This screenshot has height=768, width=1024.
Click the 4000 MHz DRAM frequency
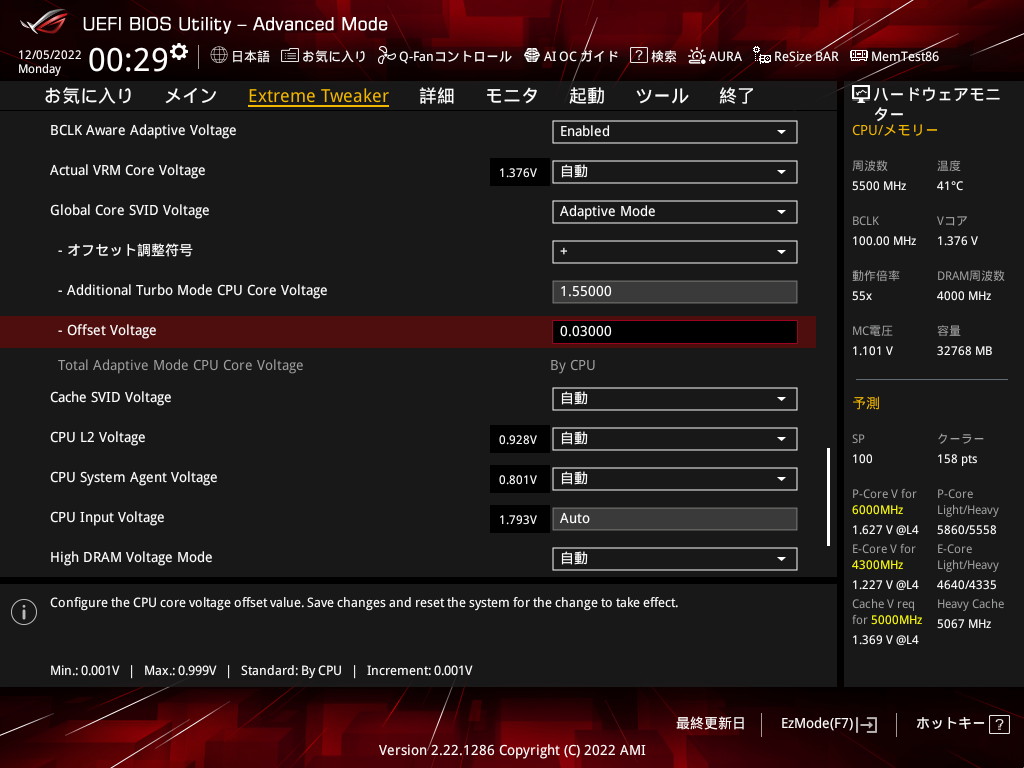[x=964, y=296]
